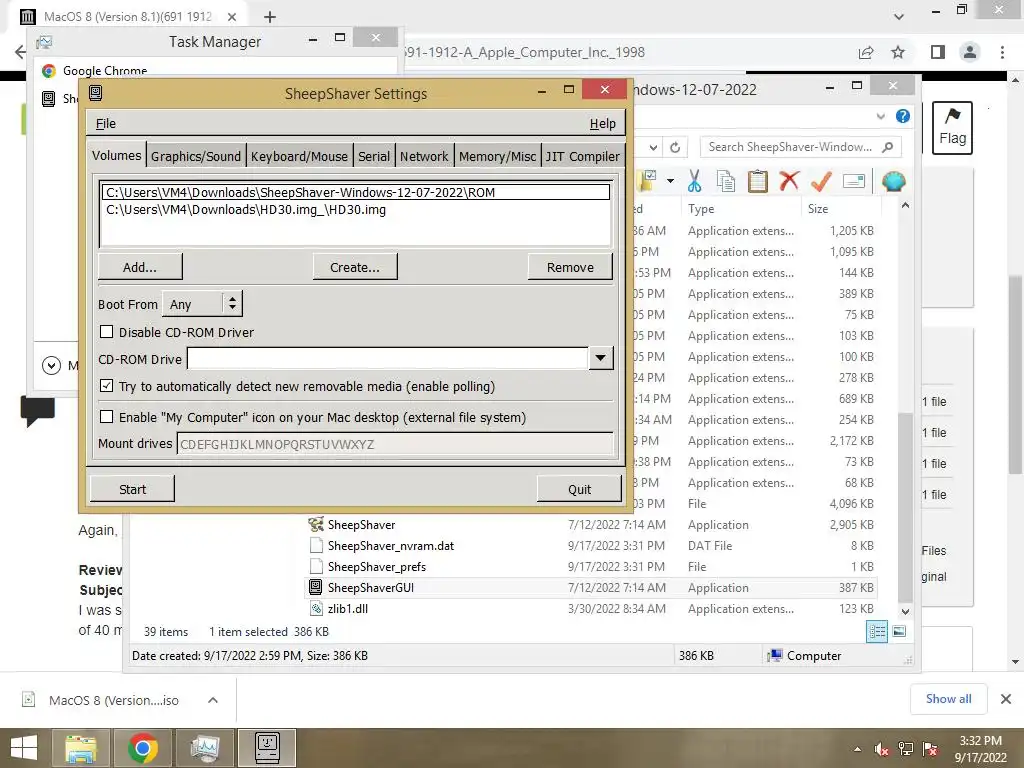Click the cut scissors icon in Explorer toolbar
Viewport: 1024px width, 768px height.
click(694, 181)
